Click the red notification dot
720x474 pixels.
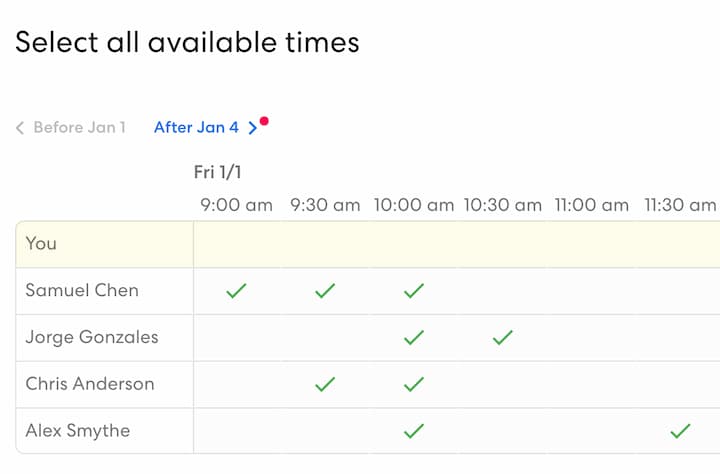pyautogui.click(x=264, y=121)
